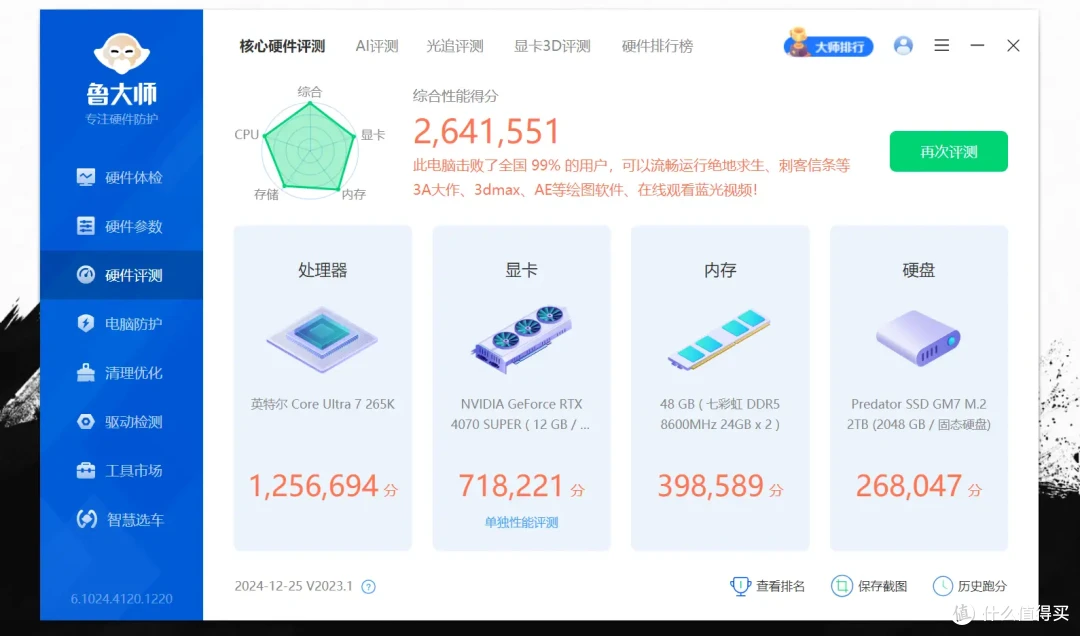This screenshot has width=1080, height=636.
Task: Click the 保存截图 crop icon
Action: (841, 586)
